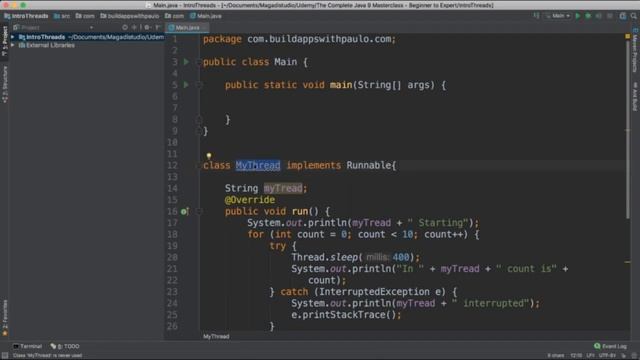
Task: Open the Event Log
Action: tap(610, 346)
